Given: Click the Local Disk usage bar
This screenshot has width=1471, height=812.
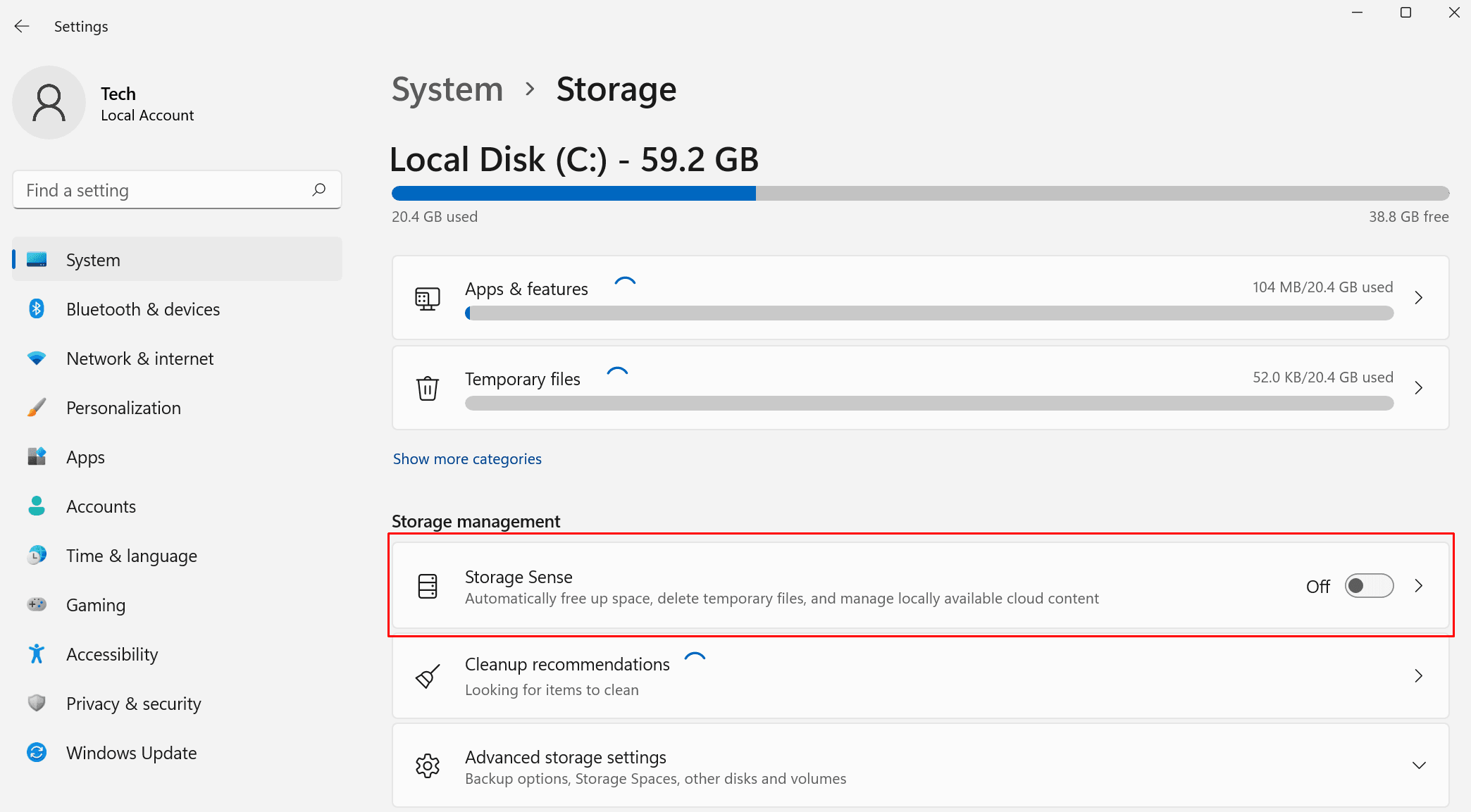Looking at the screenshot, I should click(916, 192).
